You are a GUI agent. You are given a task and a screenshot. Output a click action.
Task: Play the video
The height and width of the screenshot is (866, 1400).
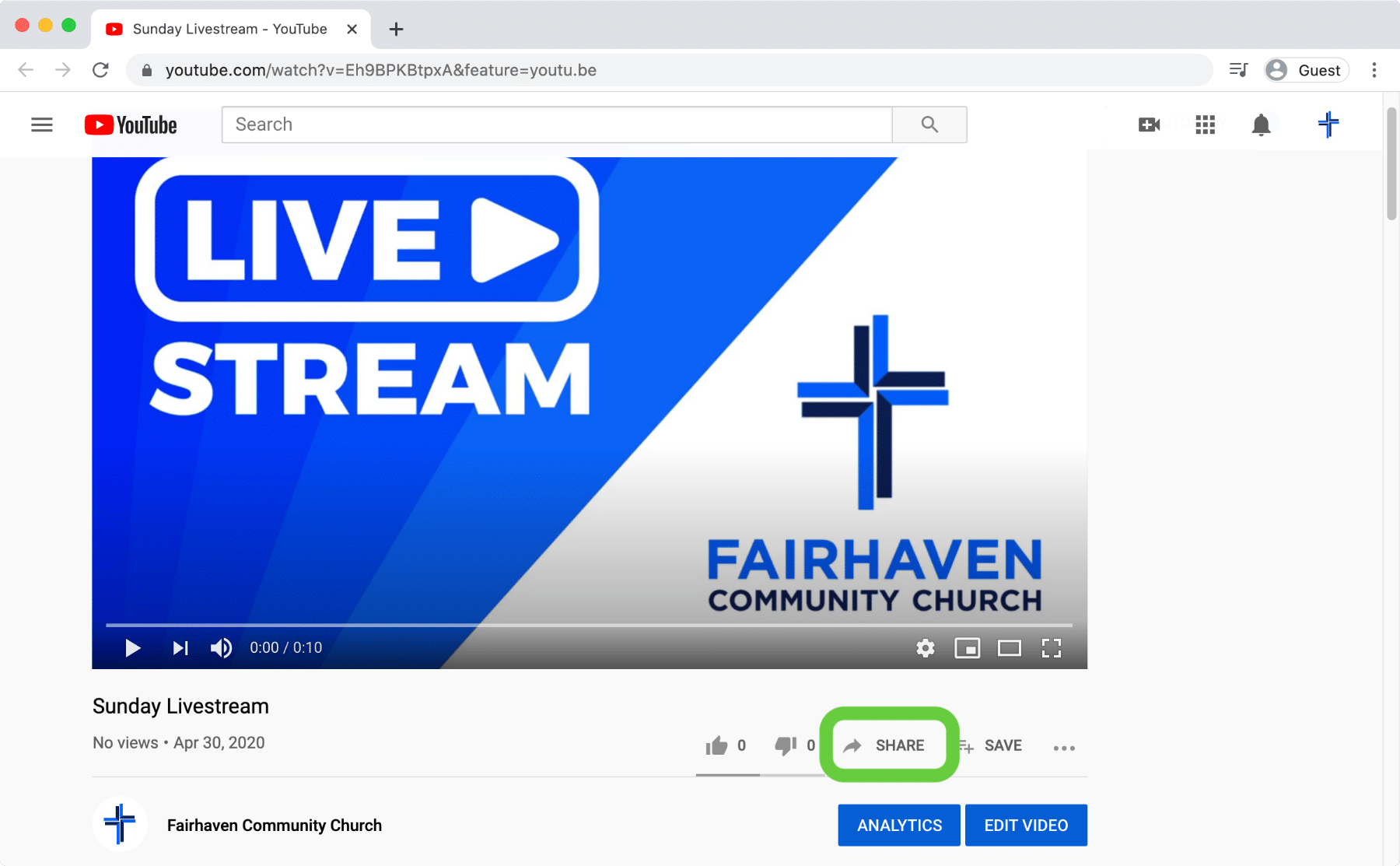point(133,648)
